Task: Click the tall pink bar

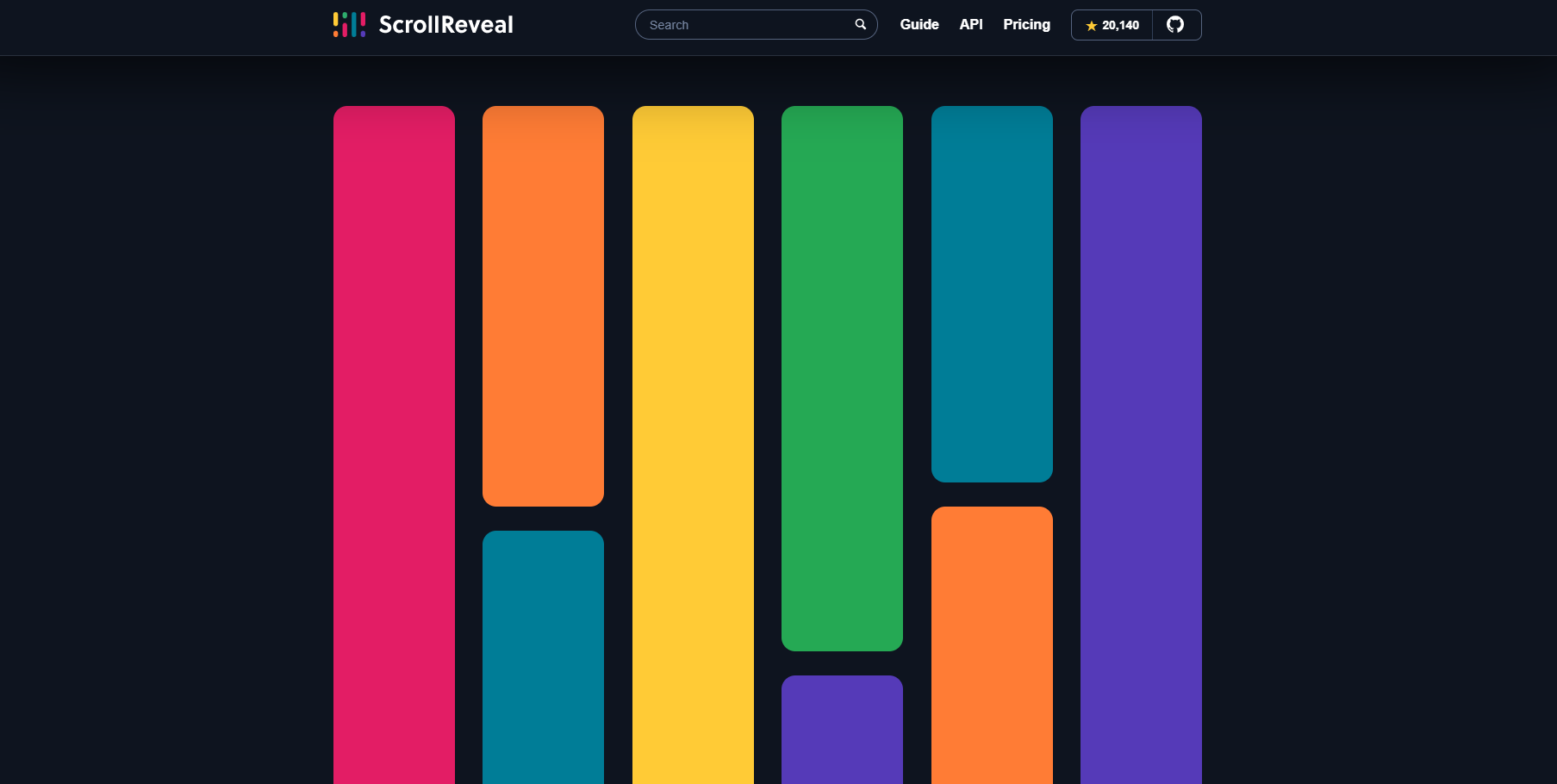Action: tap(394, 445)
